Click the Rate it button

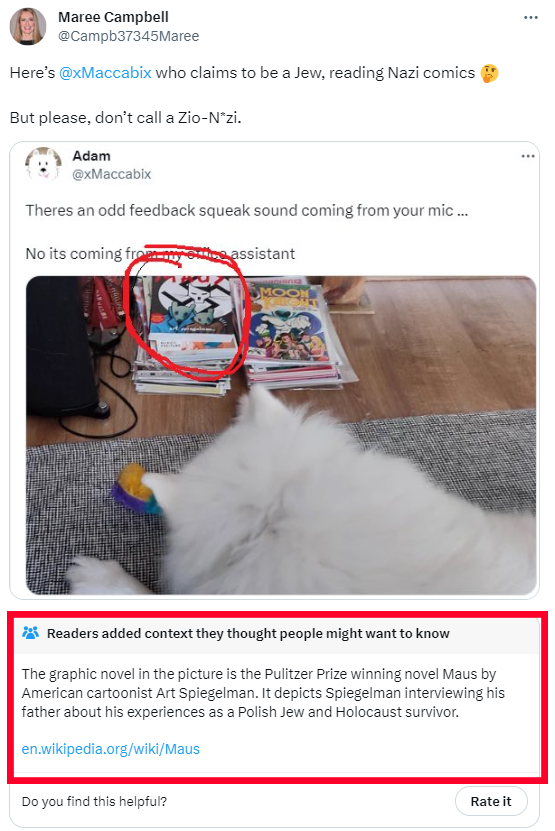point(491,801)
